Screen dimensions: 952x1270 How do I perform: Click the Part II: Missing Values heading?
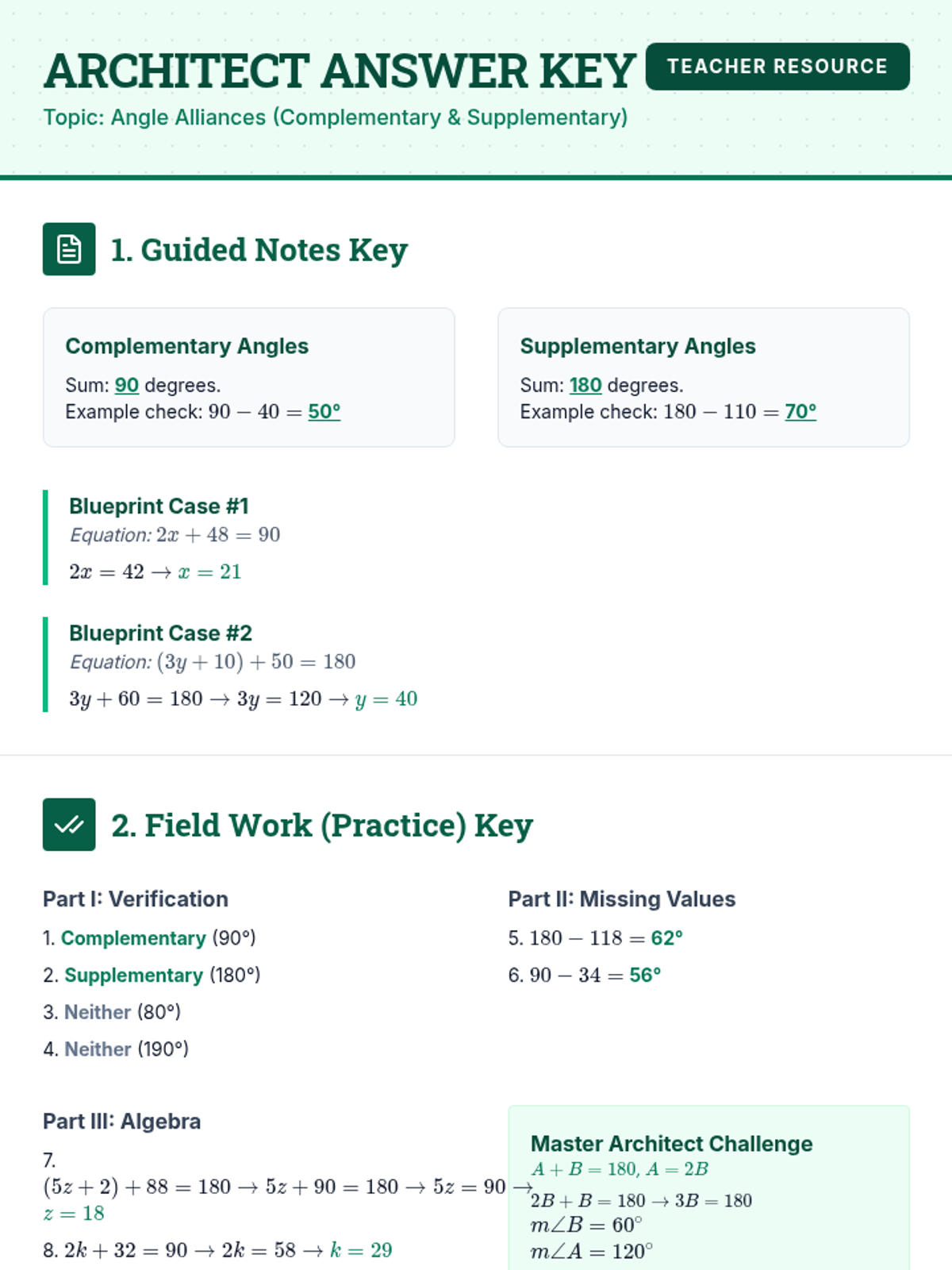[622, 899]
